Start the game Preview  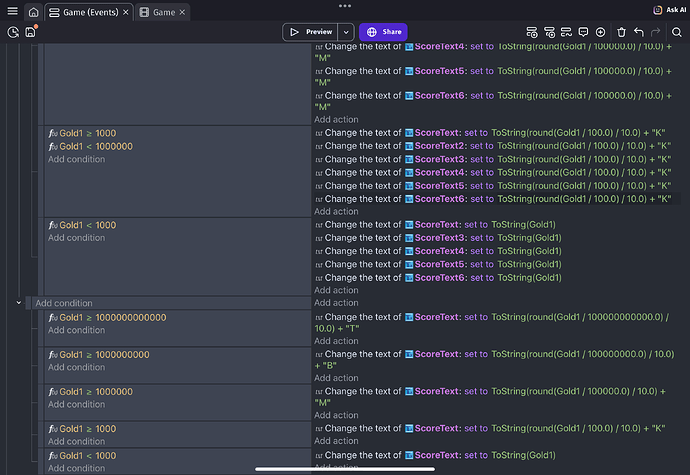[311, 32]
